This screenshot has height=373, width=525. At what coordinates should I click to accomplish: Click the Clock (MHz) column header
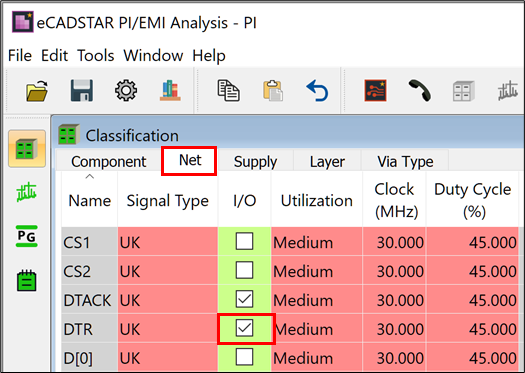[x=394, y=200]
